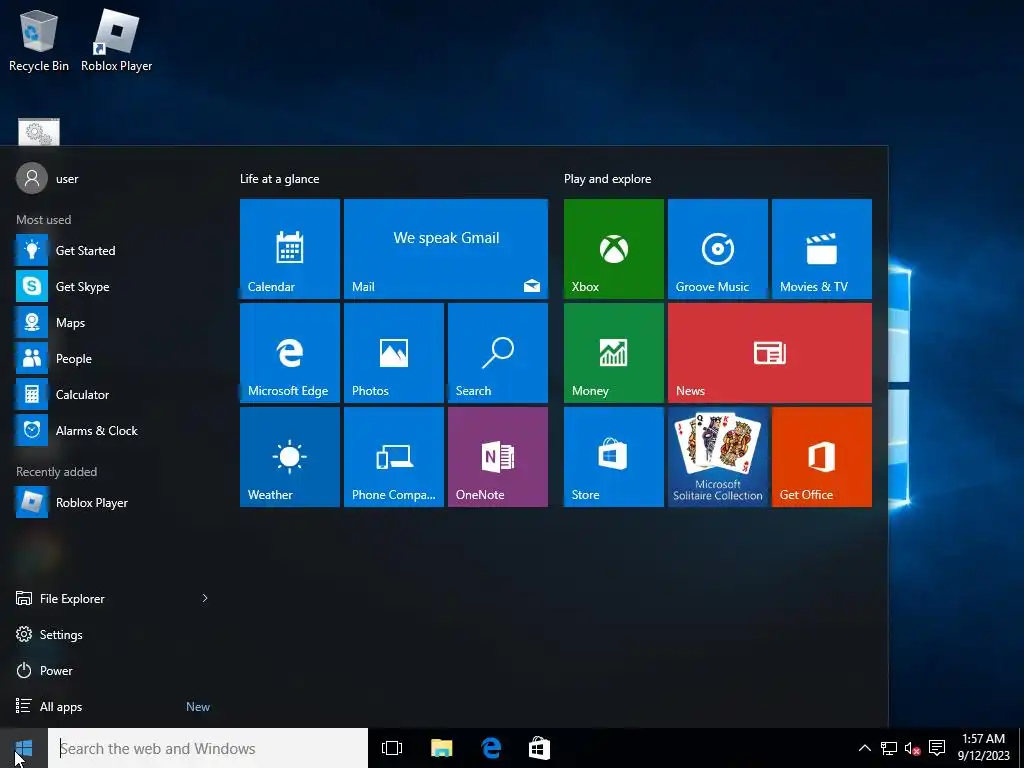Select the Recycle Bin desktop icon
Image resolution: width=1024 pixels, height=768 pixels.
point(39,40)
